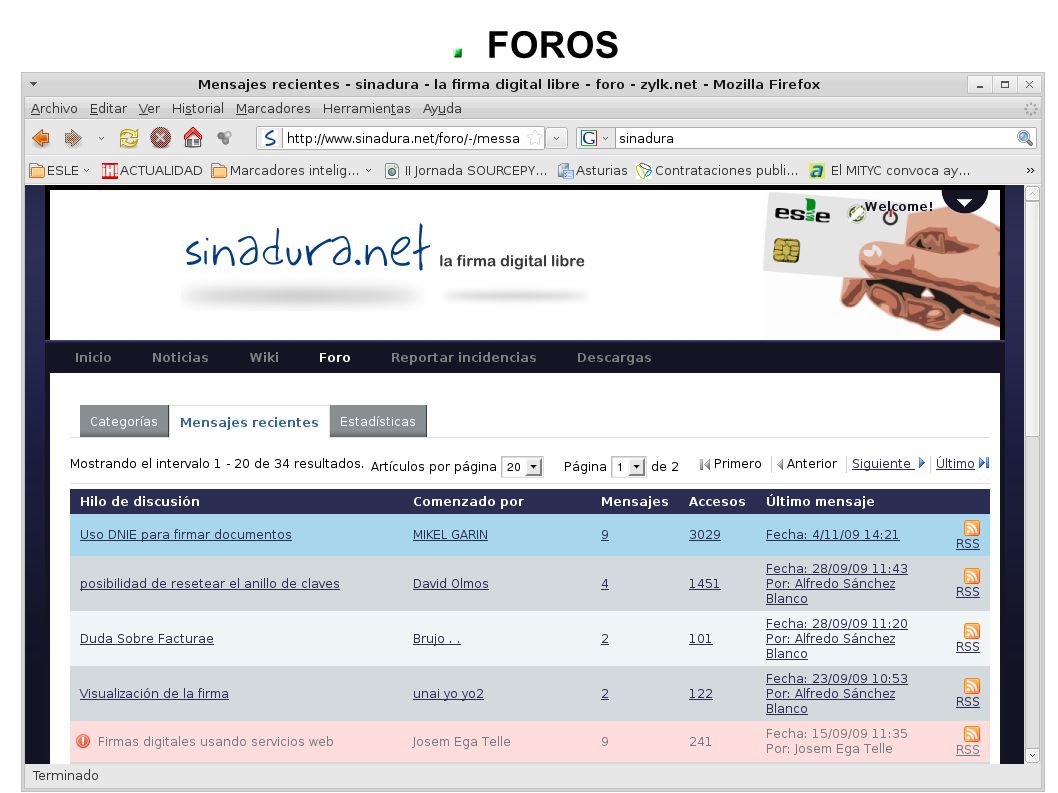Open the Uso DNIE para firmar documentos thread
The image size is (1058, 793).
pos(186,535)
